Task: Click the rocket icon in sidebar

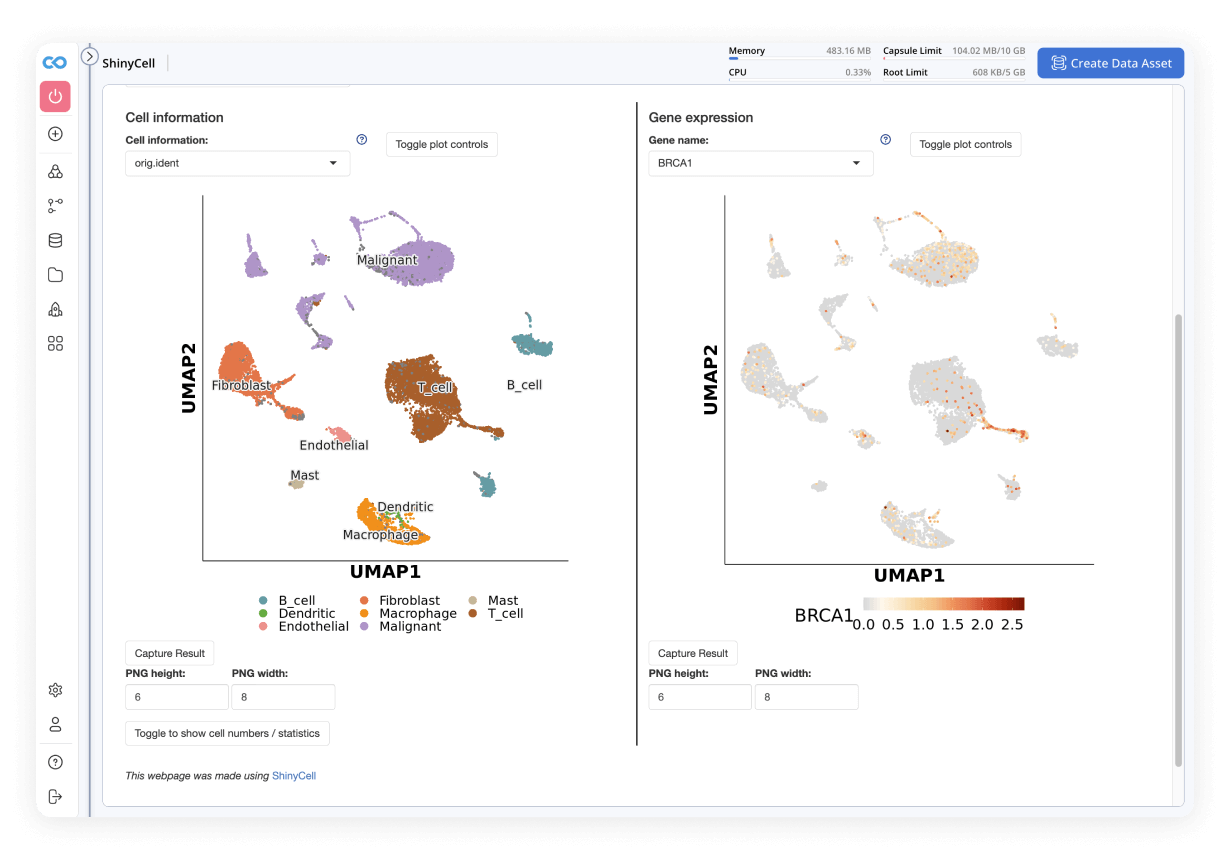Action: [55, 310]
